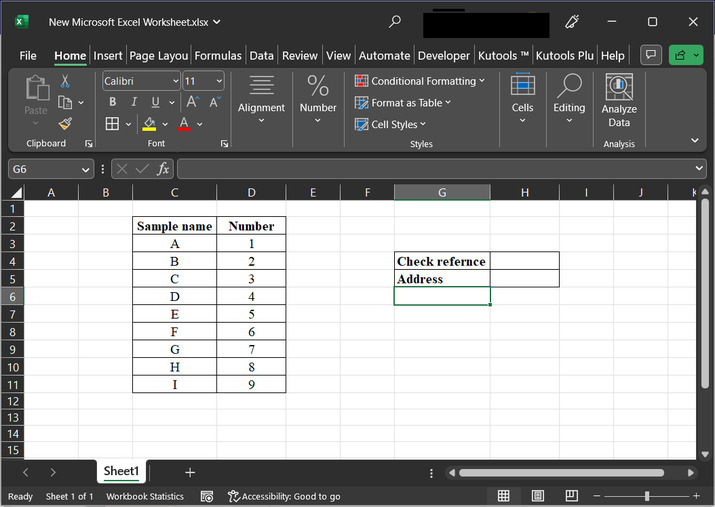Image resolution: width=715 pixels, height=507 pixels.
Task: Add a new sheet with plus icon
Action: (x=190, y=472)
